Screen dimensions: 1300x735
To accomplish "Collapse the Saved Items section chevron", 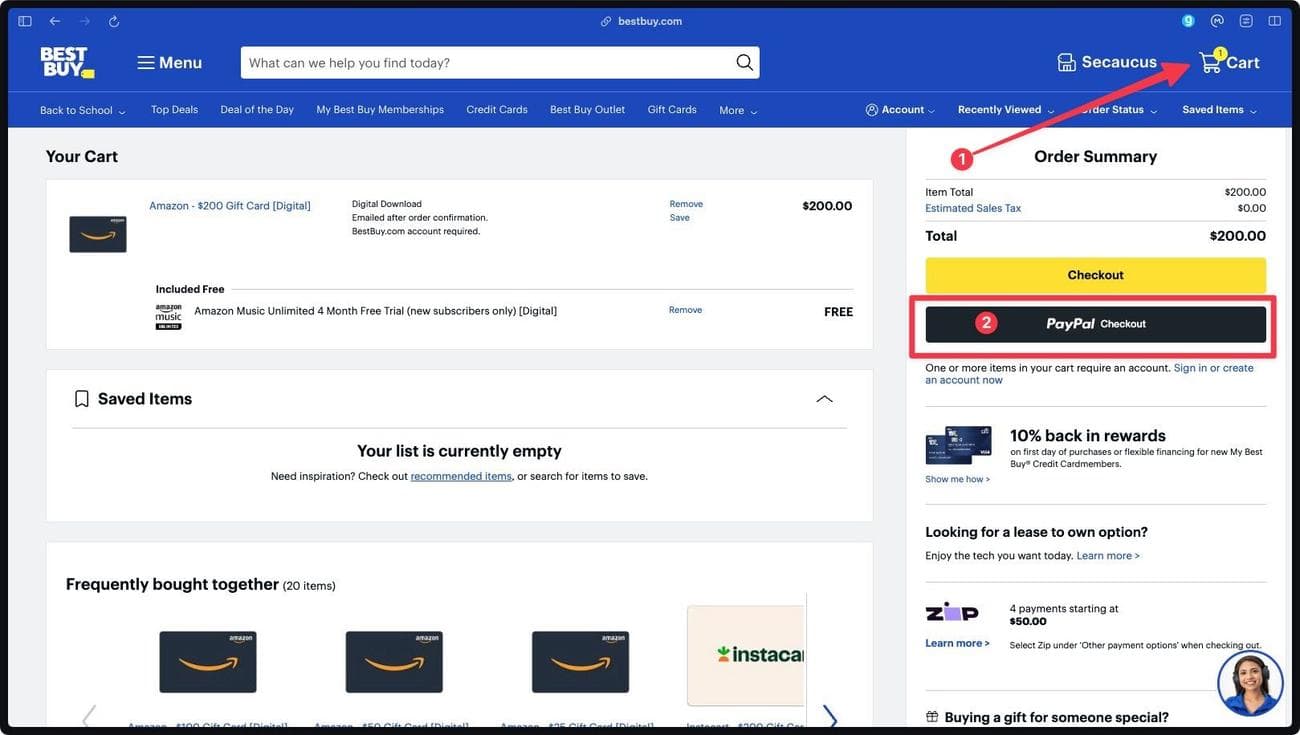I will pyautogui.click(x=823, y=398).
